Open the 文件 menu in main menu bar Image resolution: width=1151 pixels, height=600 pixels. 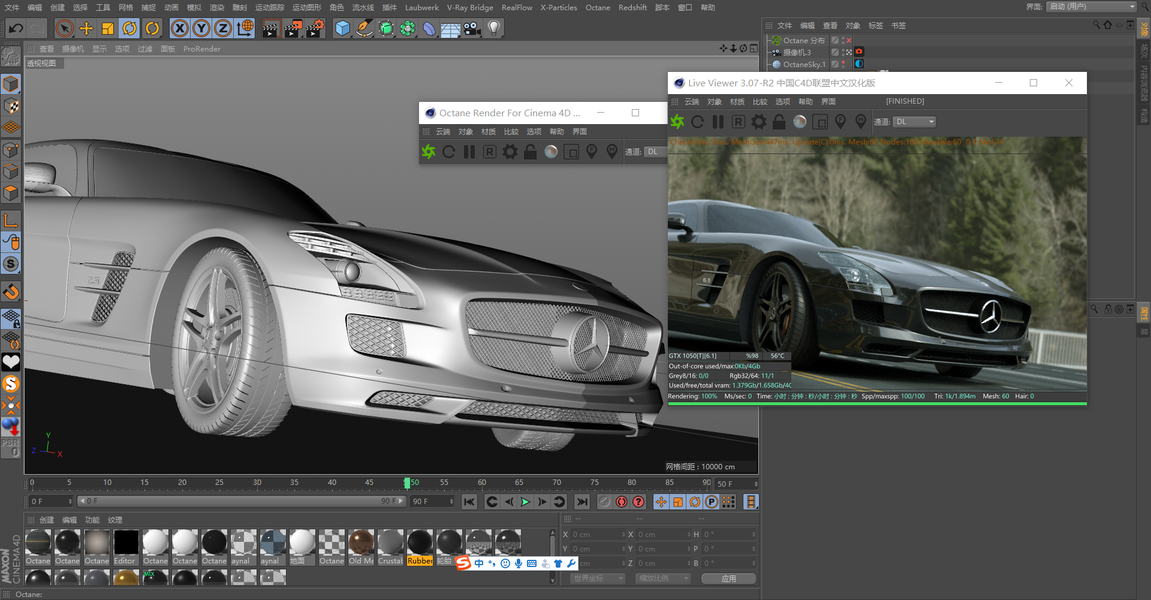12,7
